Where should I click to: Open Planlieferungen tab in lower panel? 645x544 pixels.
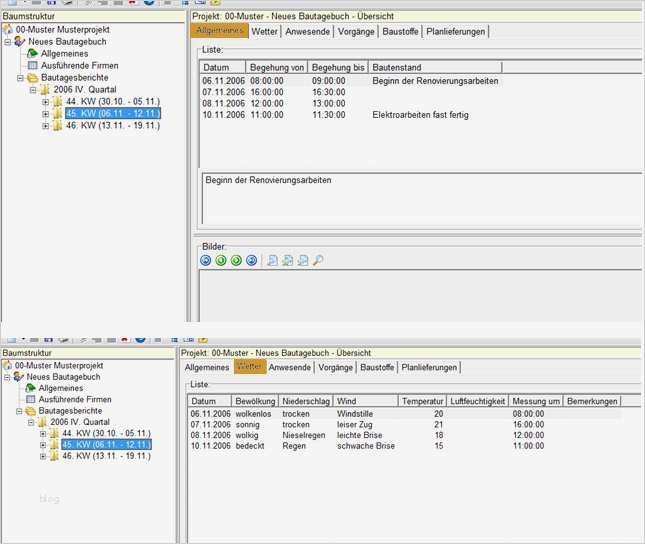pyautogui.click(x=429, y=367)
